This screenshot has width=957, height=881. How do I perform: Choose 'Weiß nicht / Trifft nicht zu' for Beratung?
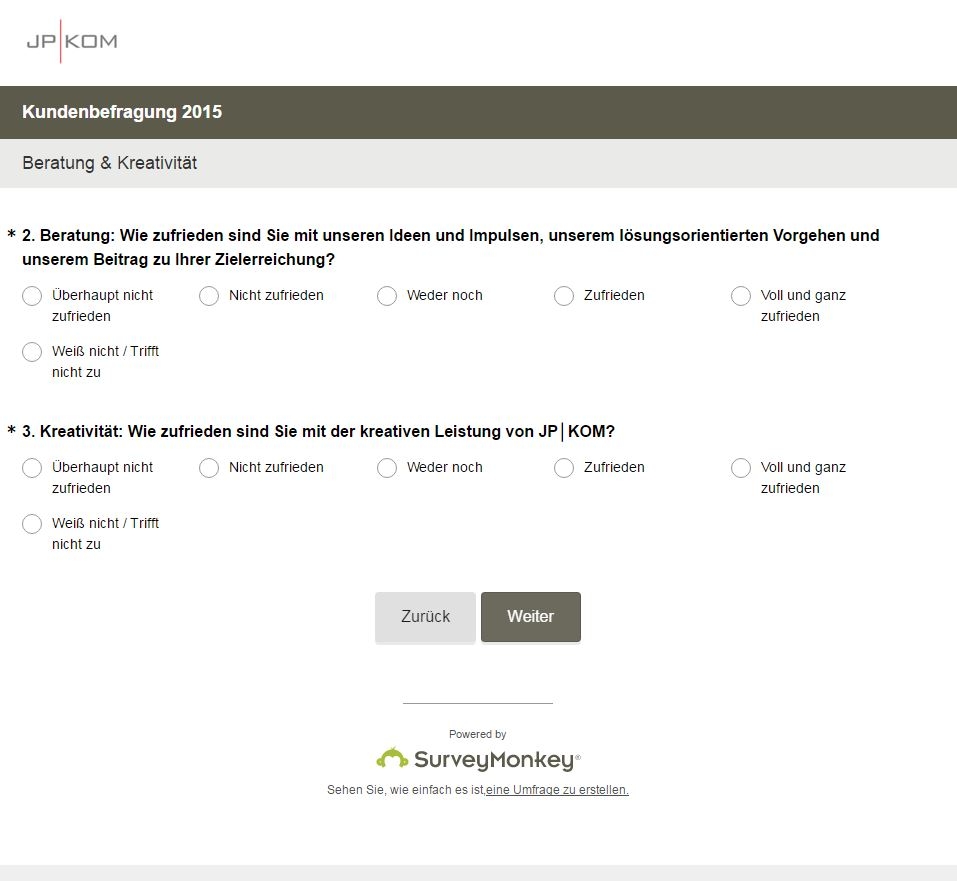pos(32,352)
